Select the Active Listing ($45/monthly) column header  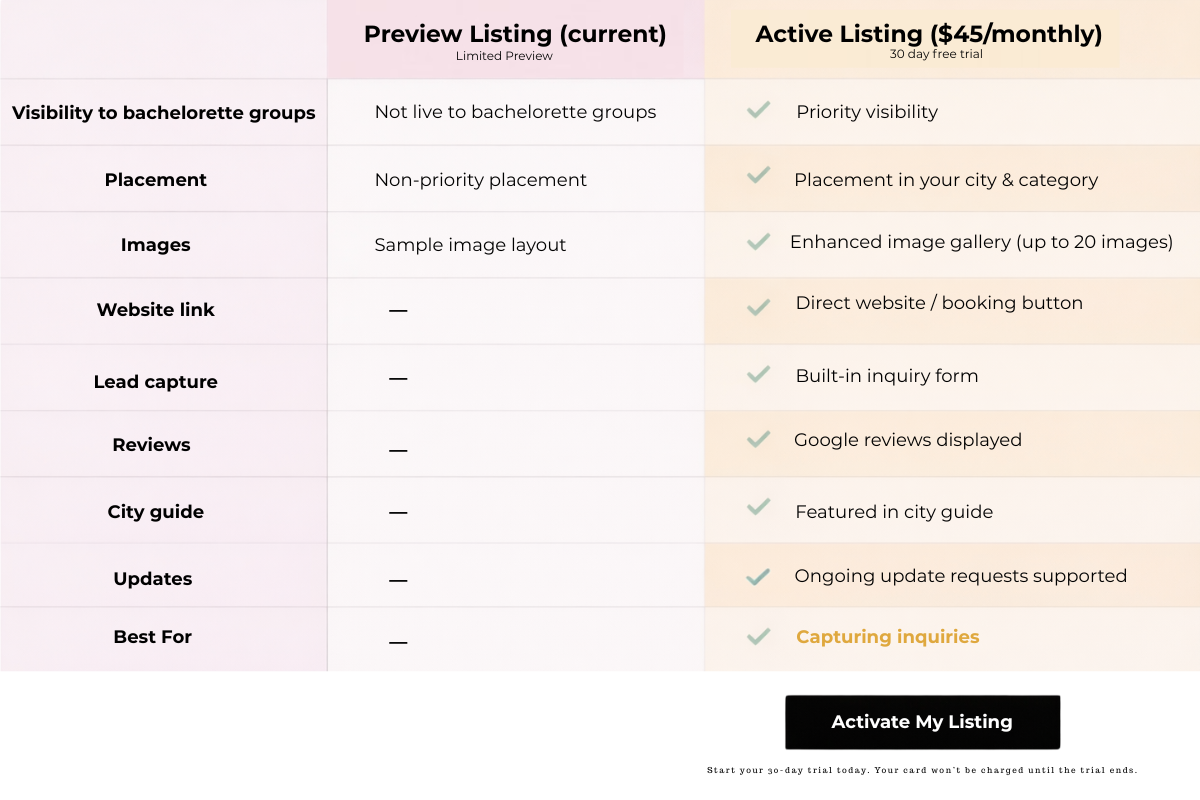point(929,34)
